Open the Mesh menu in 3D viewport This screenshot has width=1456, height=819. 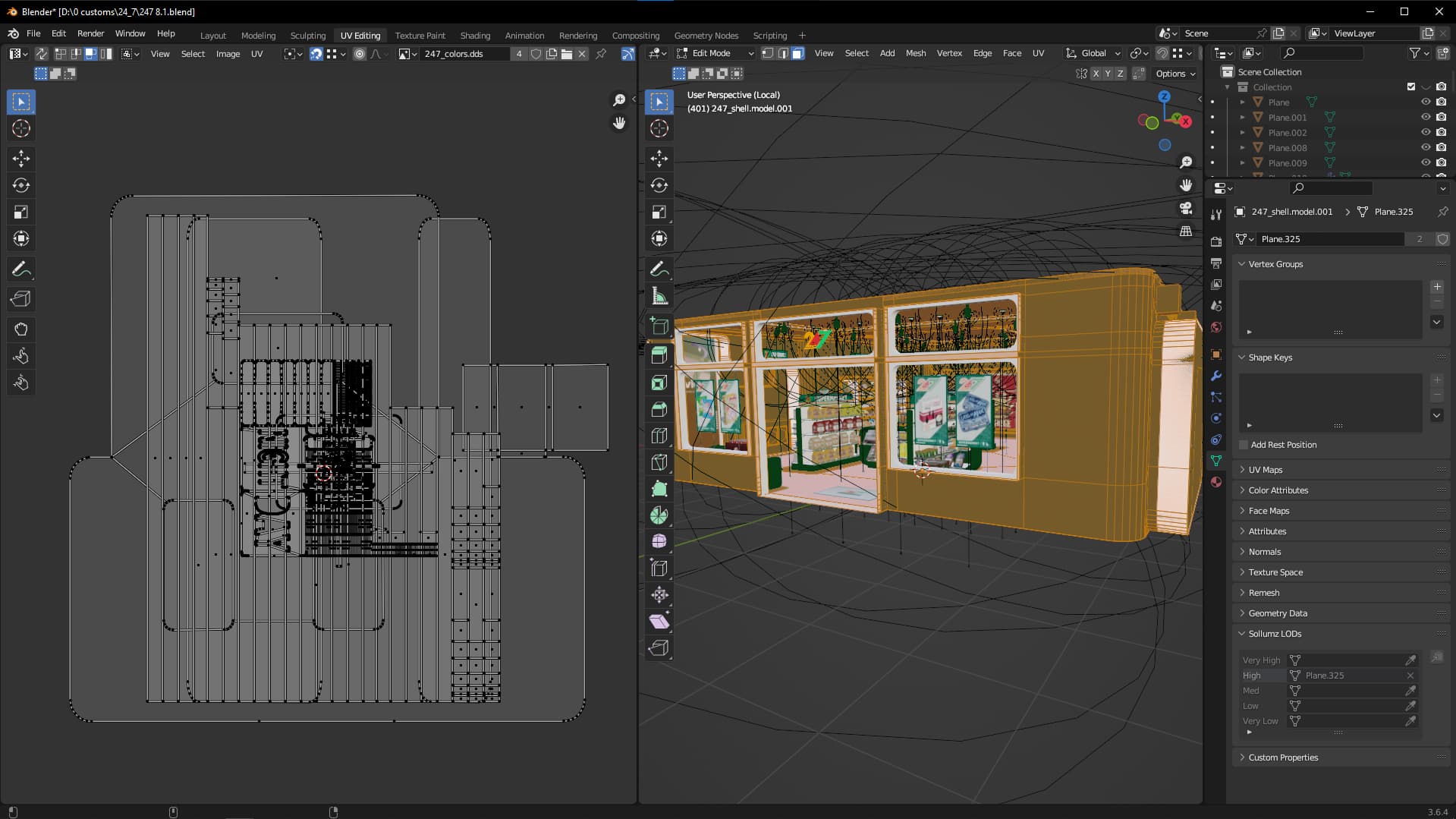(915, 53)
